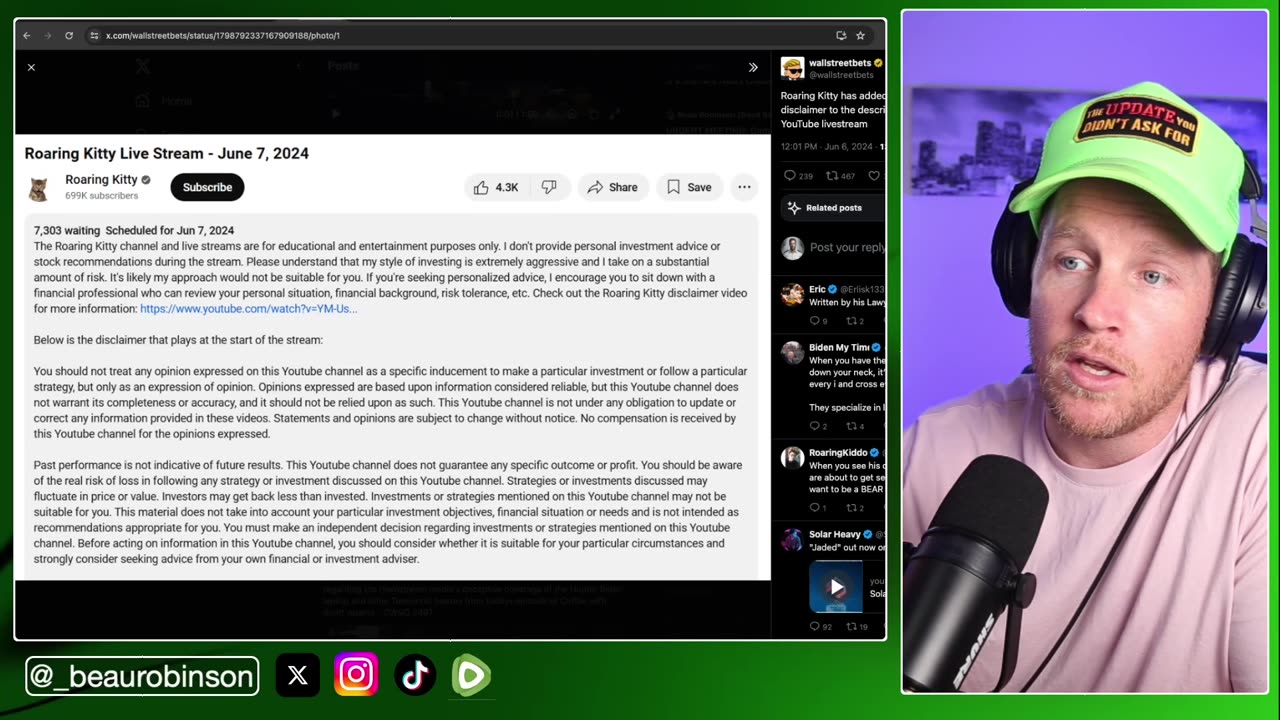Viewport: 1280px width, 720px height.
Task: Click the Save button
Action: 689,187
